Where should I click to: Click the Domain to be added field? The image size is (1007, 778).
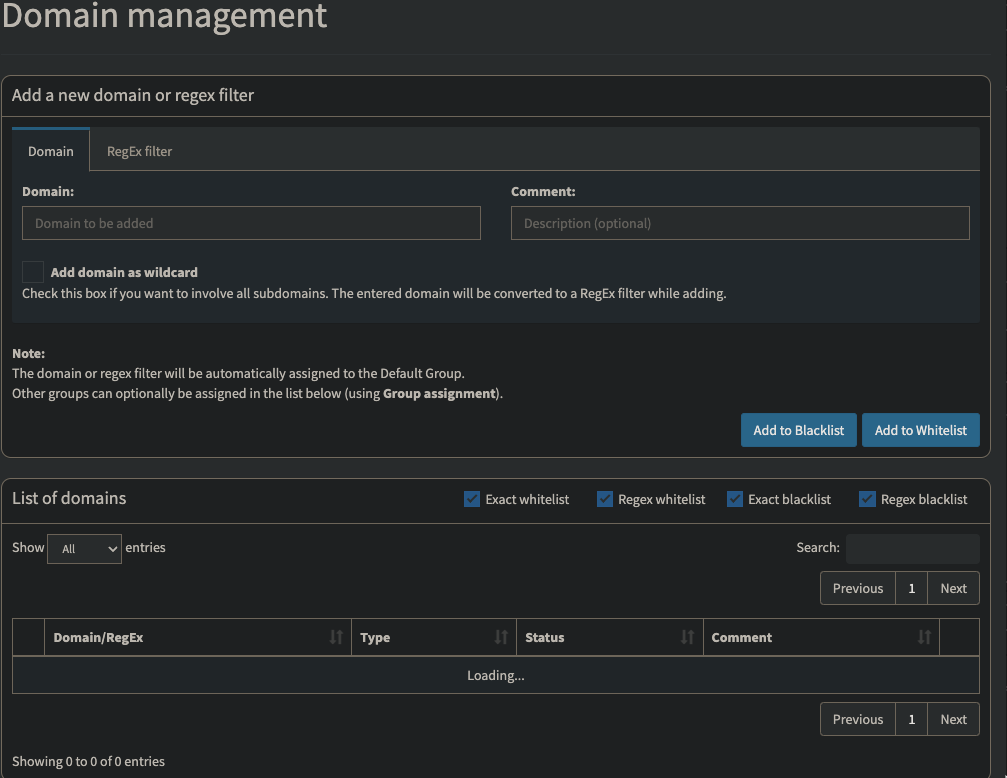tap(250, 222)
